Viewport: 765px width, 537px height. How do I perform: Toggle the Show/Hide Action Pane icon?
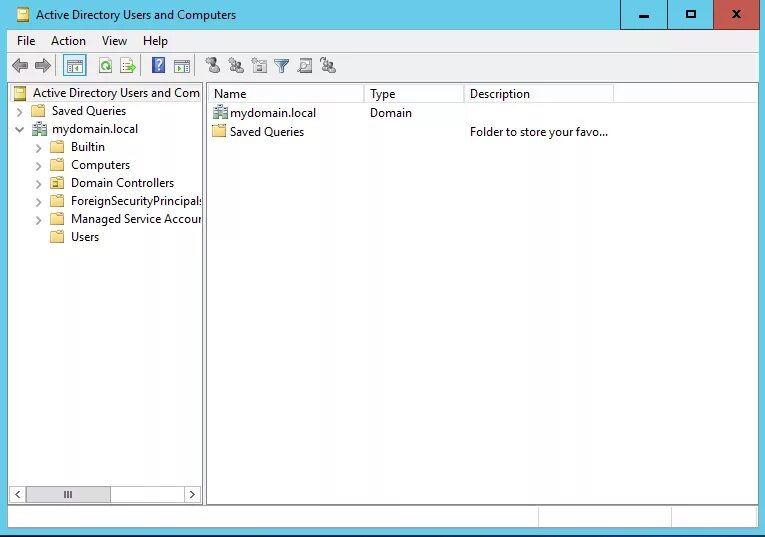click(x=181, y=65)
